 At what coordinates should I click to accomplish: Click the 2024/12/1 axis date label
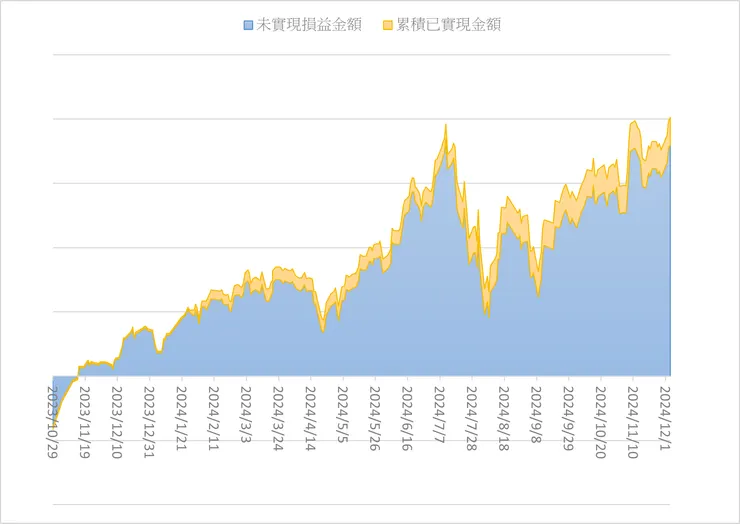[665, 419]
